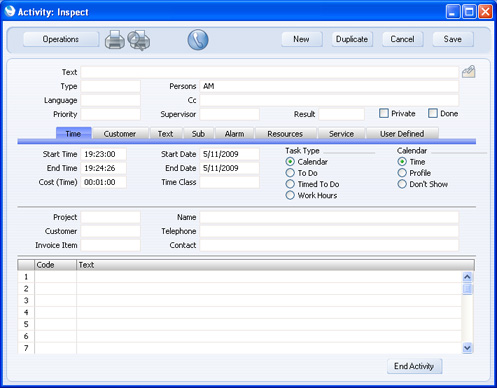
Task: Click the window title bar app icon
Action: (10, 11)
